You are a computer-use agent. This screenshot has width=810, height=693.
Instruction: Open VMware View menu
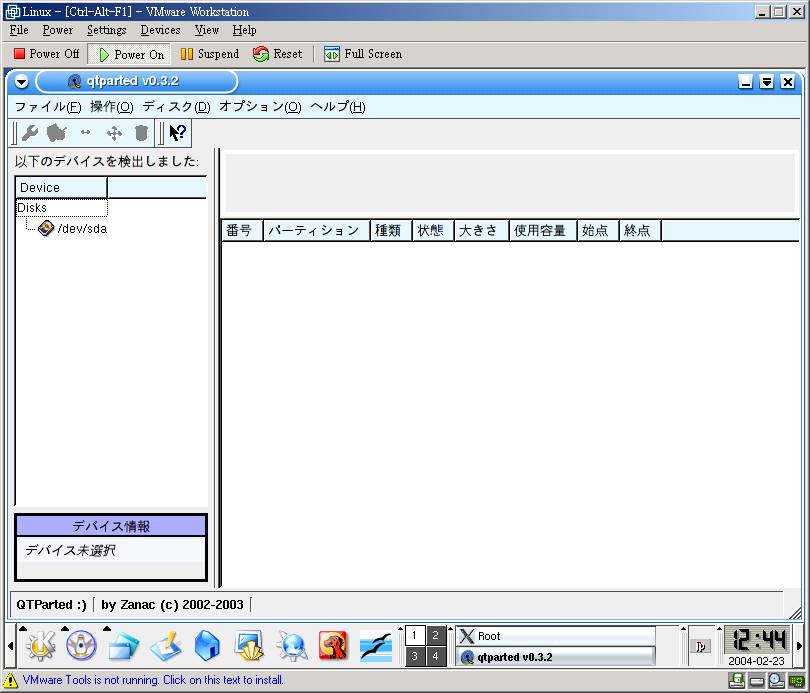[x=207, y=30]
